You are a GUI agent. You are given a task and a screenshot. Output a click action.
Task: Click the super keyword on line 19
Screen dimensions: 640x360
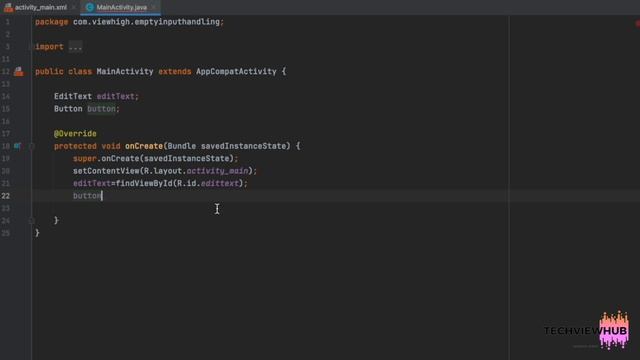(85, 159)
